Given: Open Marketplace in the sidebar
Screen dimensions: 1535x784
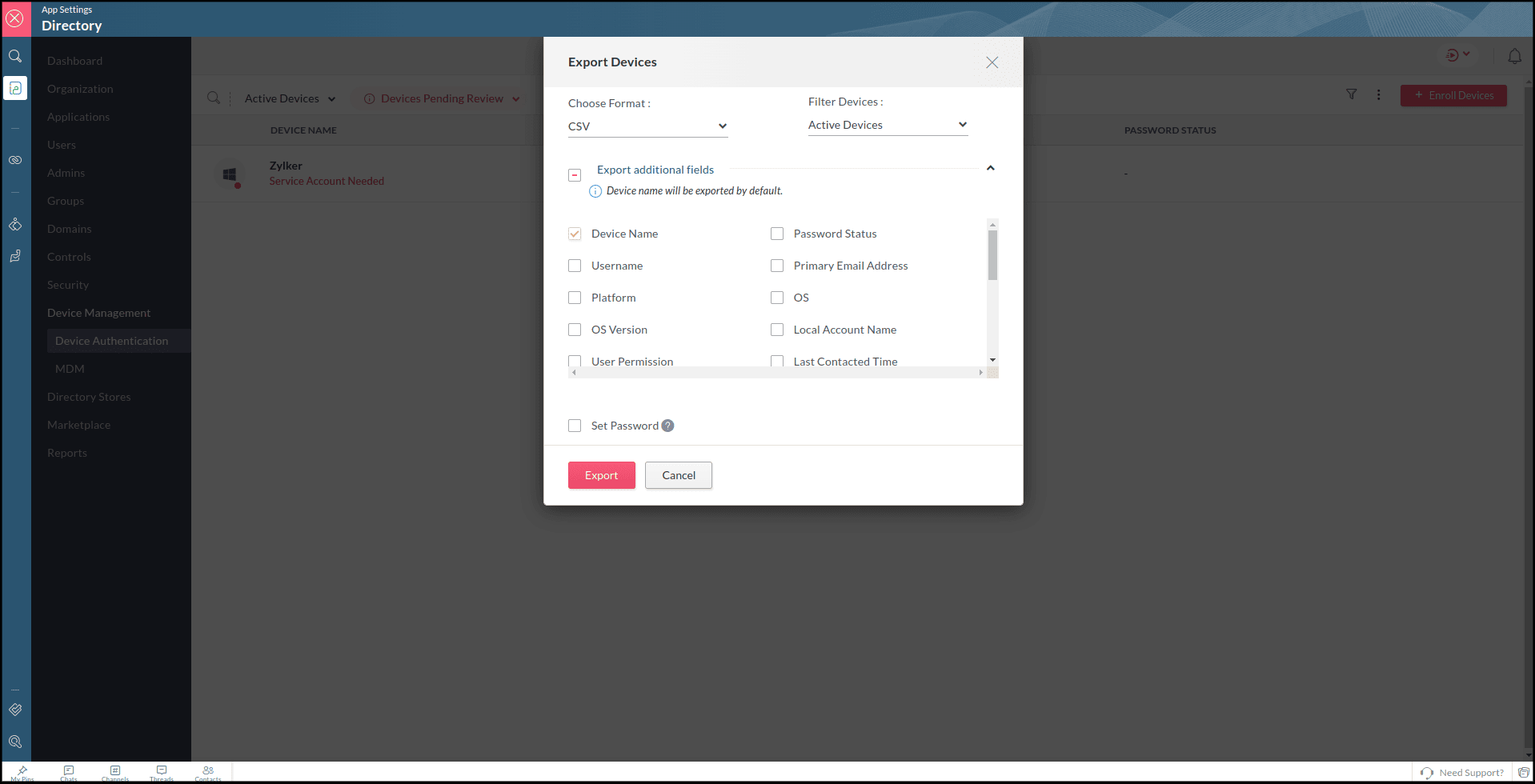Looking at the screenshot, I should coord(78,425).
